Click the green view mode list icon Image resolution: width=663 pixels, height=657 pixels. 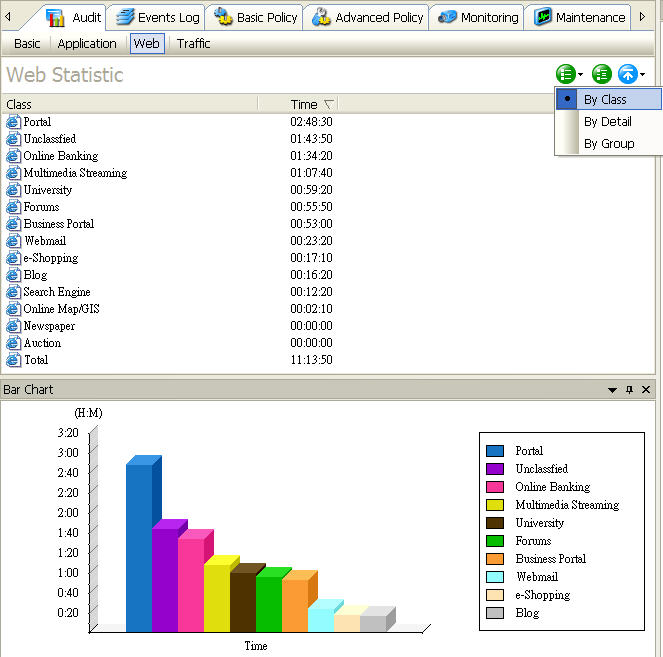tap(566, 74)
